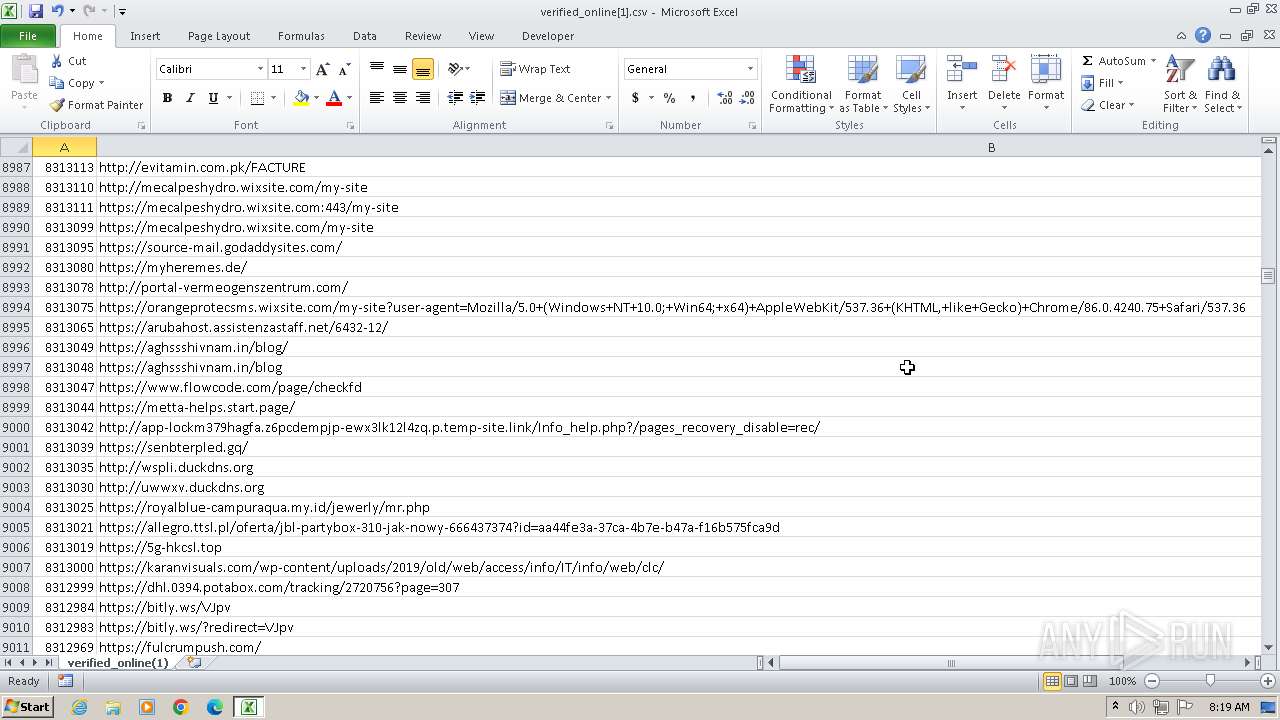The image size is (1280, 720).
Task: Shrink font size with smaller A icon
Action: 344,69
